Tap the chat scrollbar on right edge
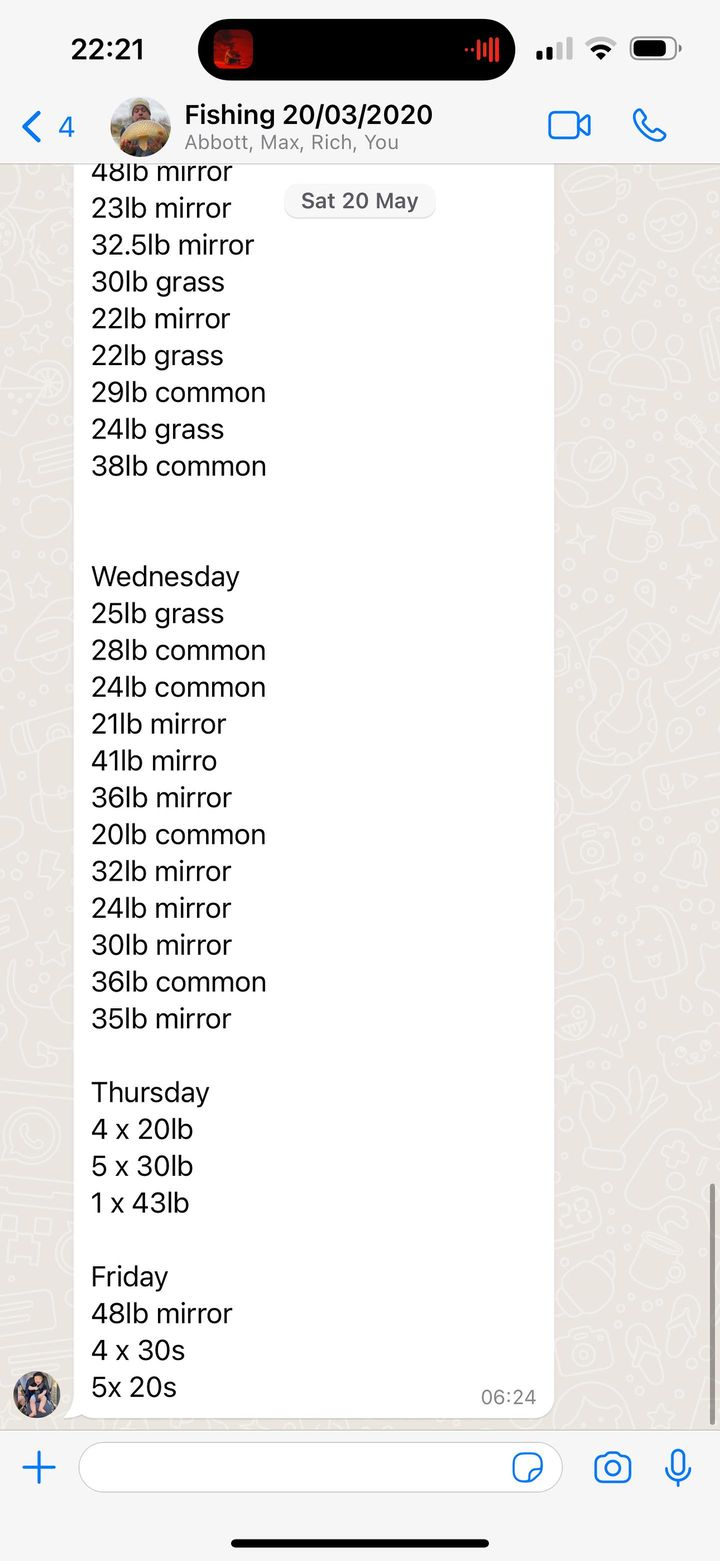The width and height of the screenshot is (720, 1561). click(712, 1300)
